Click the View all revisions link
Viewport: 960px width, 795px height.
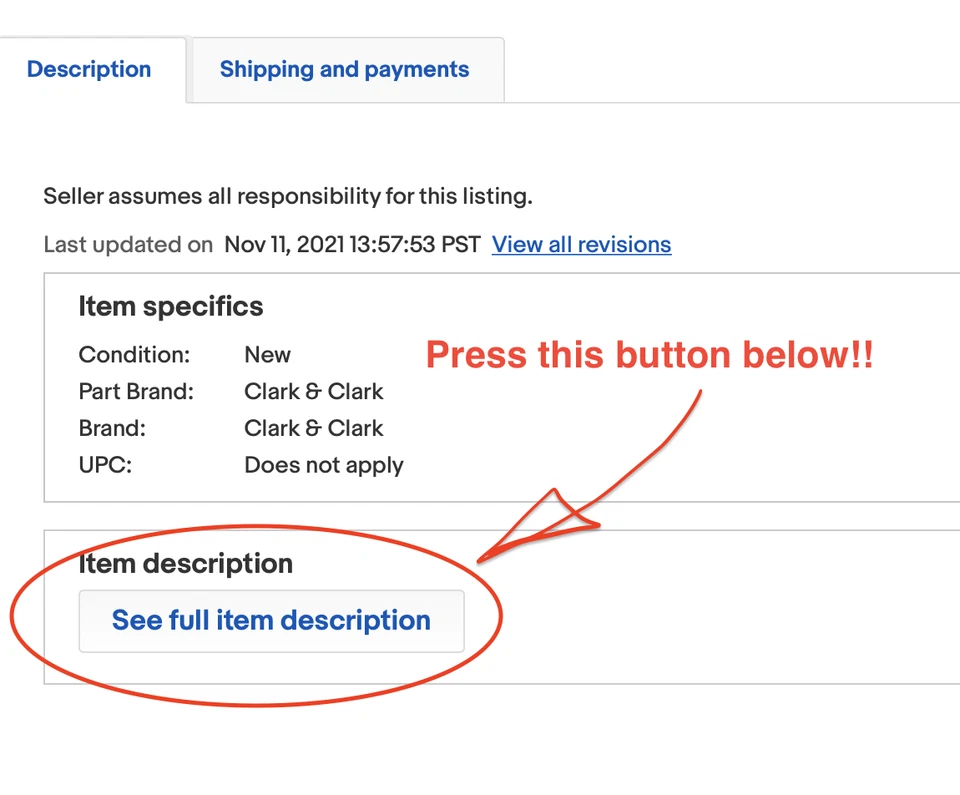(581, 244)
